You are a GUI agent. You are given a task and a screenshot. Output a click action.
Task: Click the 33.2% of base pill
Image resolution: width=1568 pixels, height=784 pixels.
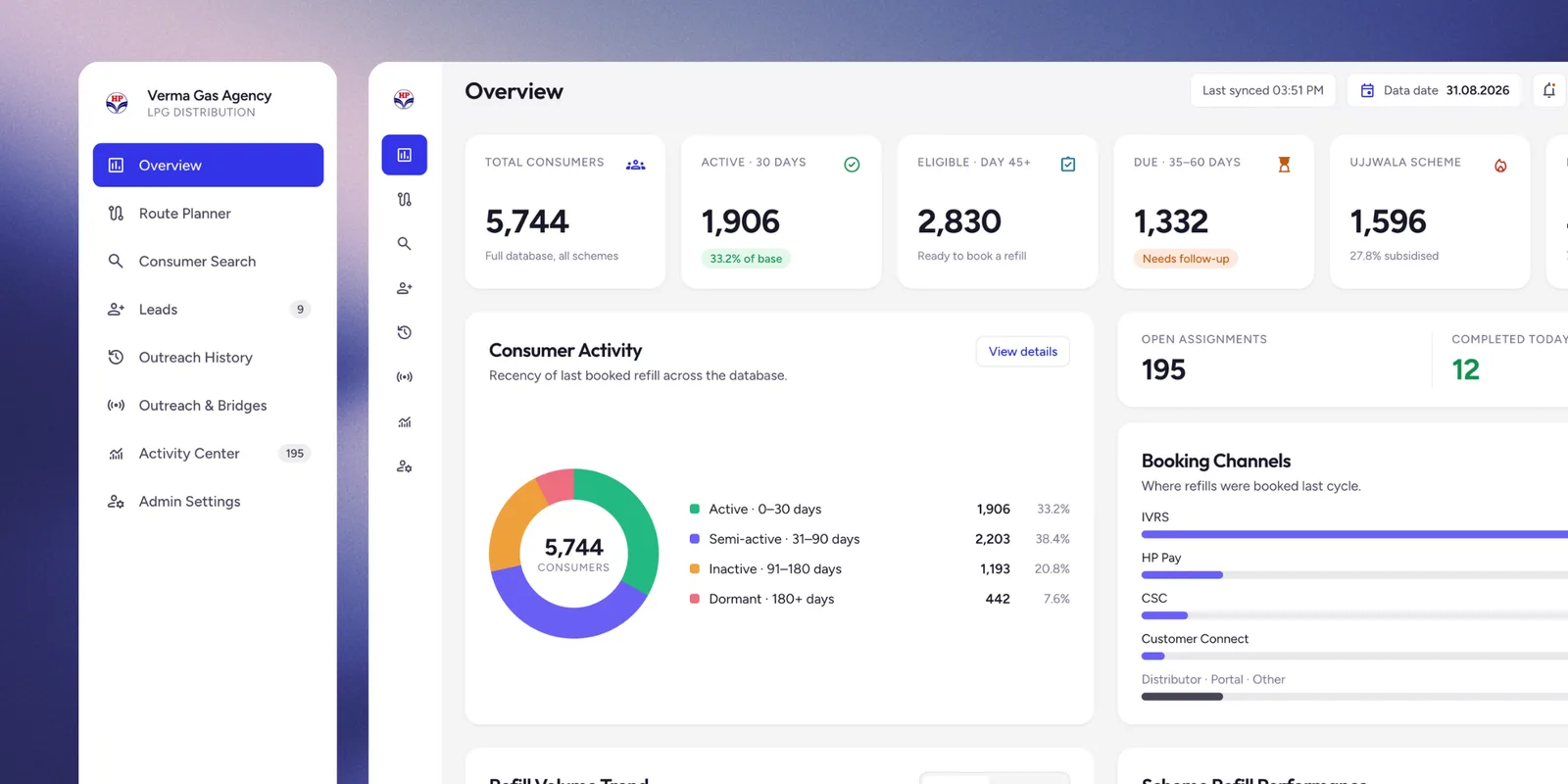tap(746, 259)
